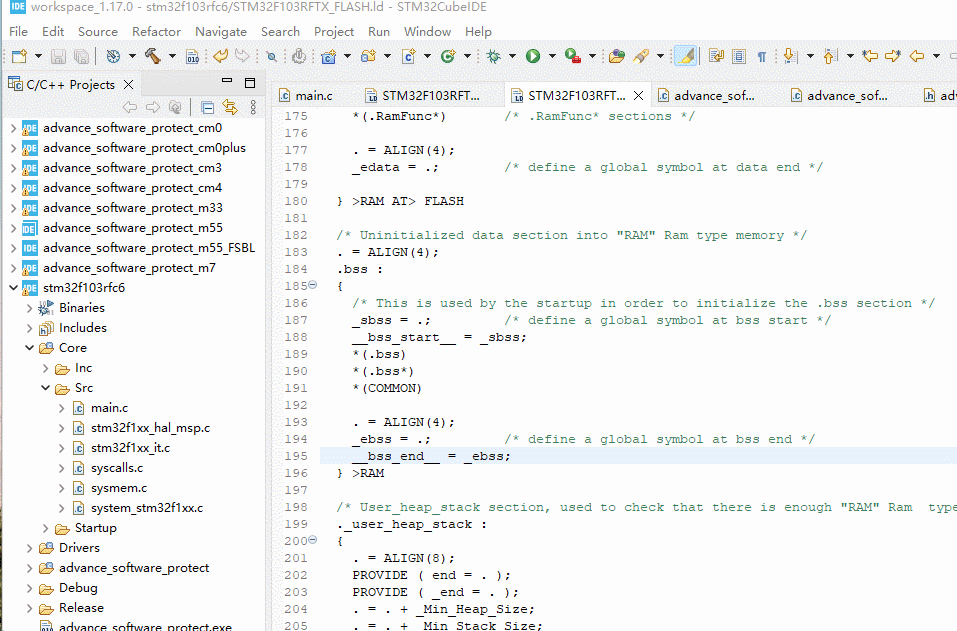Viewport: 957px width, 631px height.
Task: Click the green Run button icon
Action: pos(533,57)
